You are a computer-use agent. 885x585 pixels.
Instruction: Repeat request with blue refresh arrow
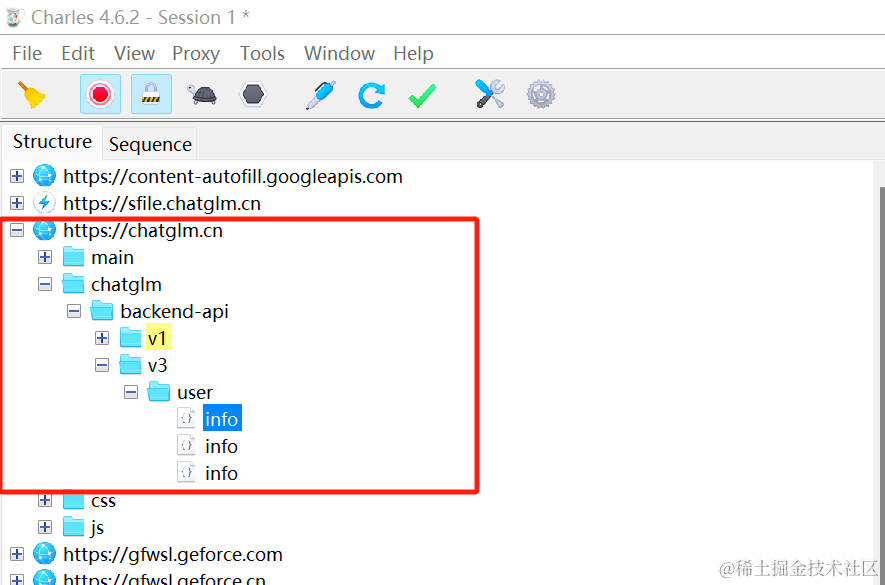point(371,95)
